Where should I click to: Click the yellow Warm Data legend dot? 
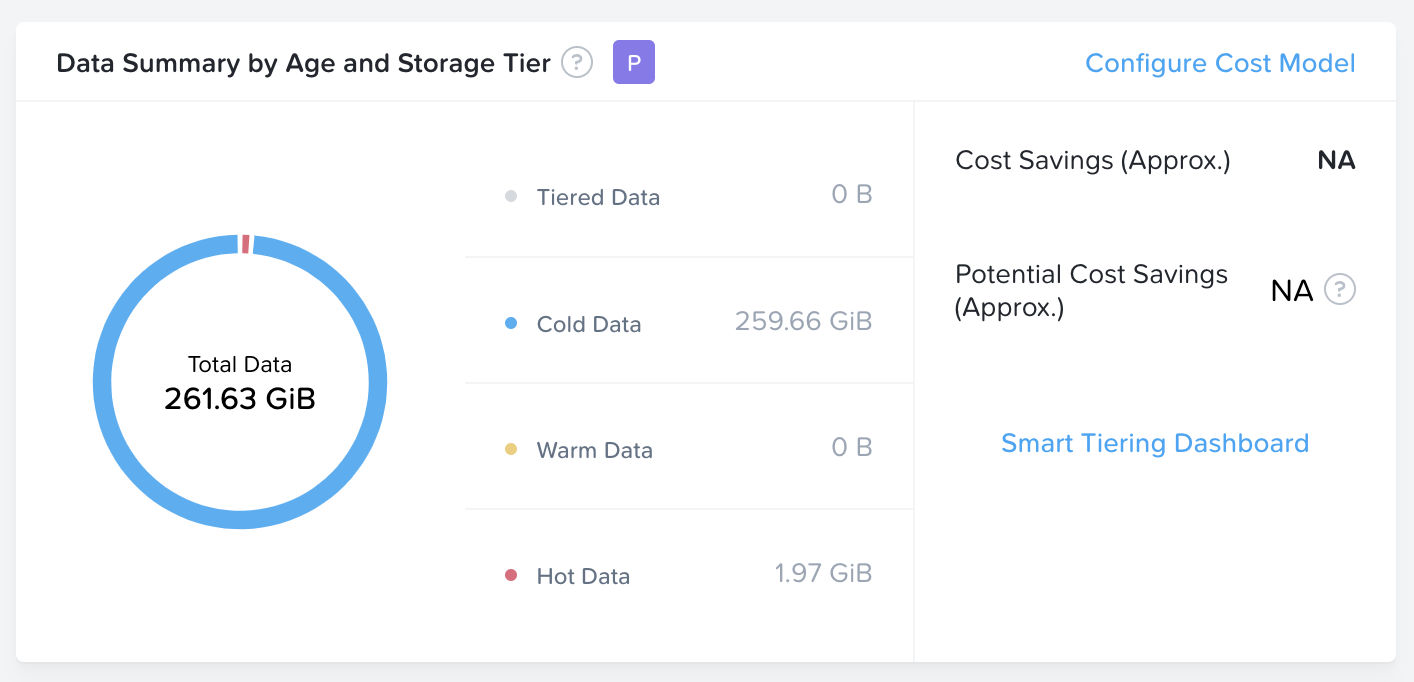[x=511, y=450]
